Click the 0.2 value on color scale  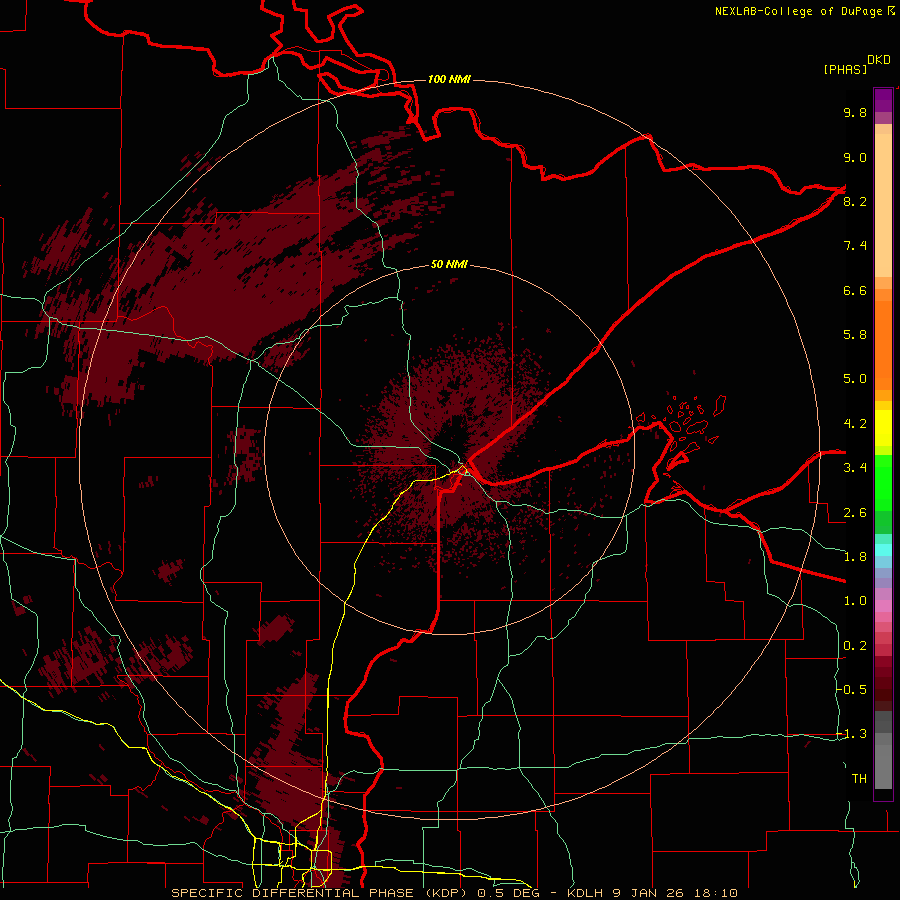coord(855,646)
